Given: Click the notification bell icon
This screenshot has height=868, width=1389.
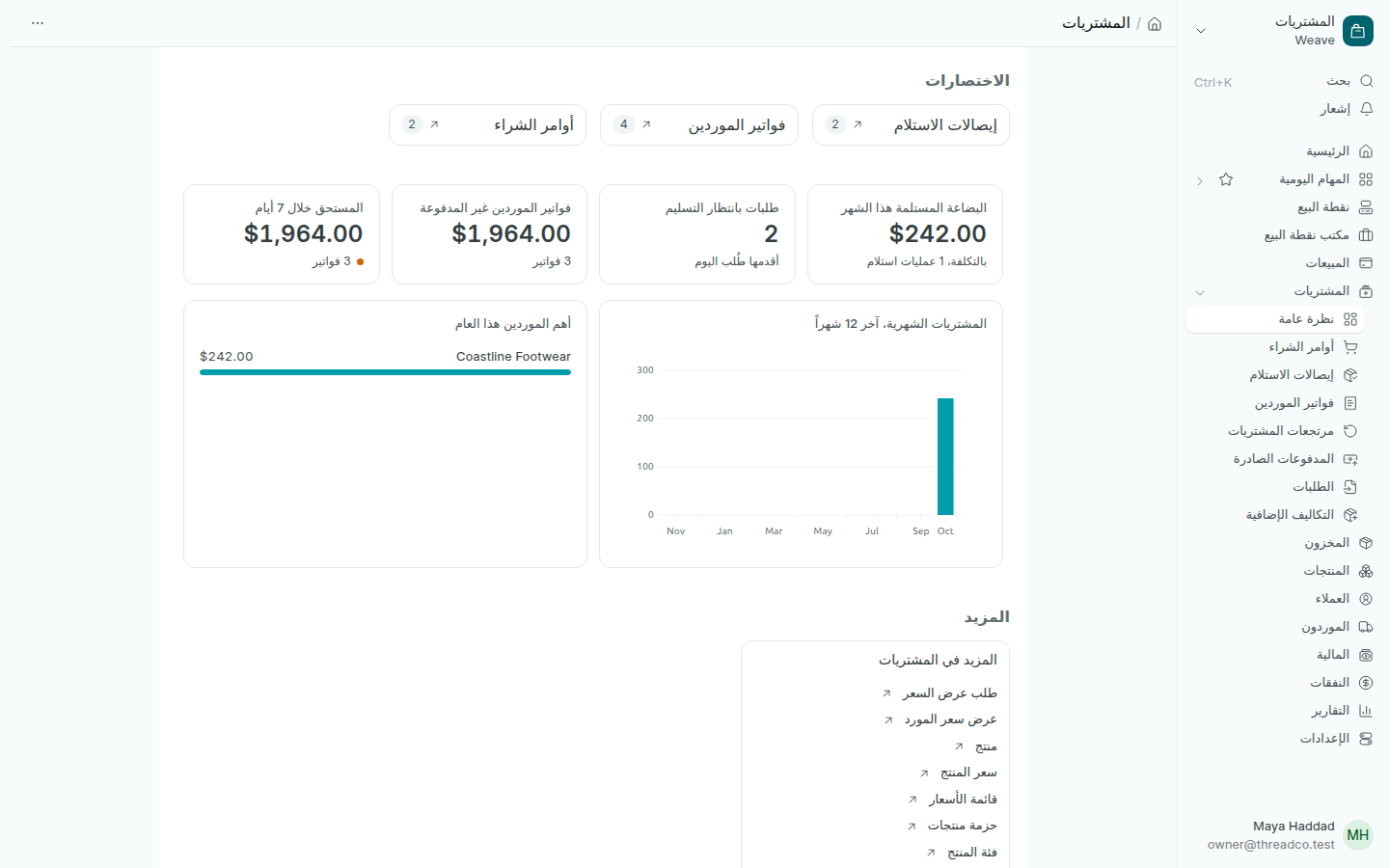Looking at the screenshot, I should pos(1366,109).
